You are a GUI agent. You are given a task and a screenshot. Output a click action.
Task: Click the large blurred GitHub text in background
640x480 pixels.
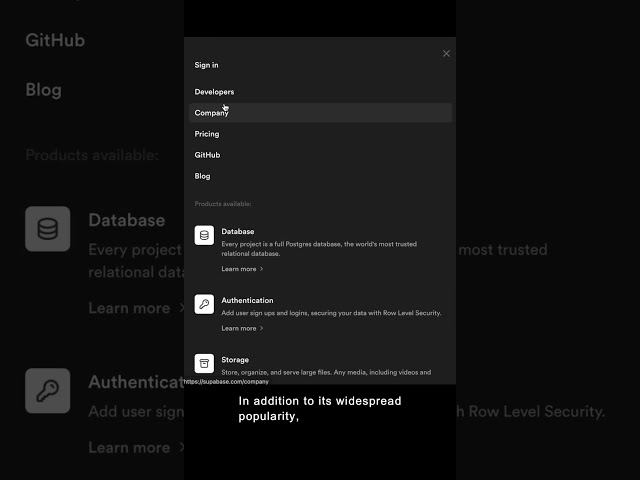55,40
